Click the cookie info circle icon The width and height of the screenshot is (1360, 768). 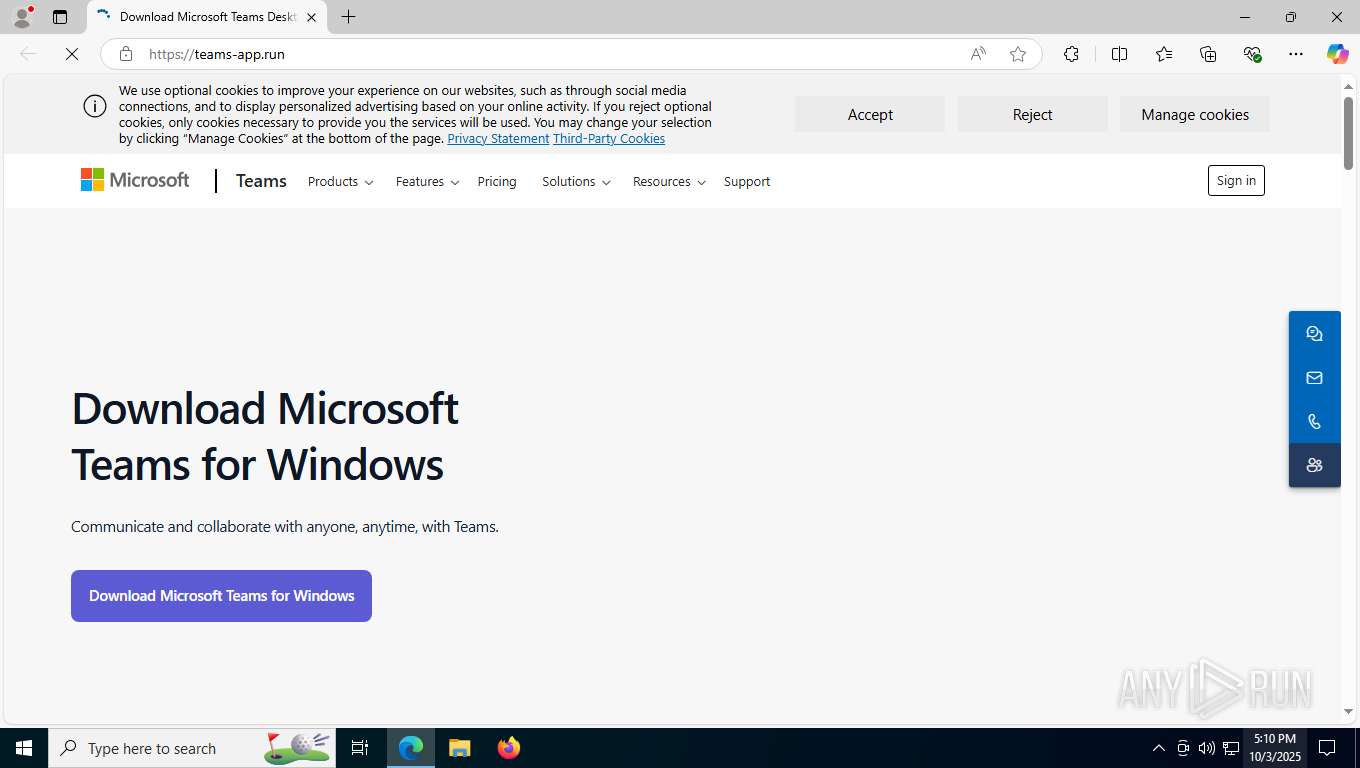[x=95, y=106]
